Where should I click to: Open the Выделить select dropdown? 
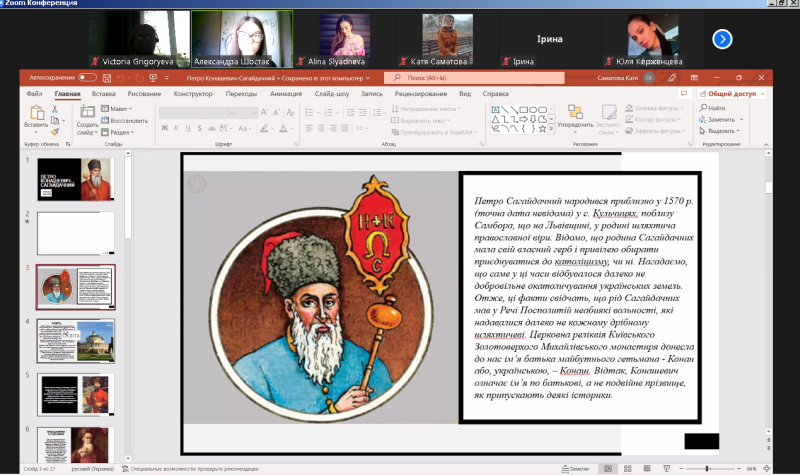pyautogui.click(x=719, y=131)
